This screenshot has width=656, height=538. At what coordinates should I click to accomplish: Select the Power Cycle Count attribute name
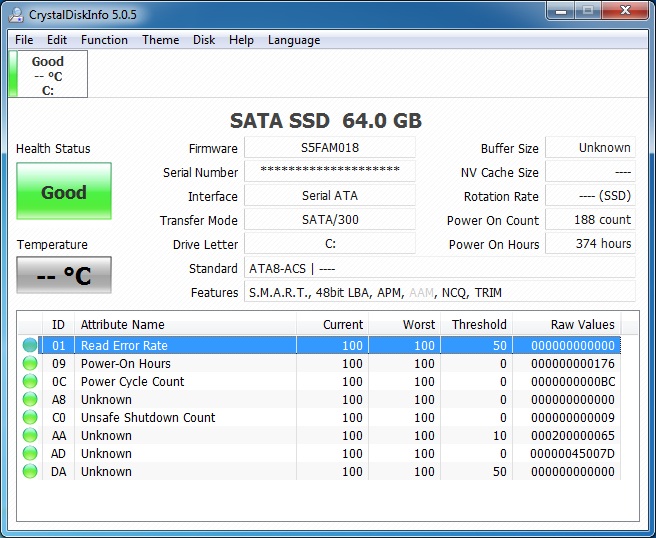pyautogui.click(x=133, y=382)
